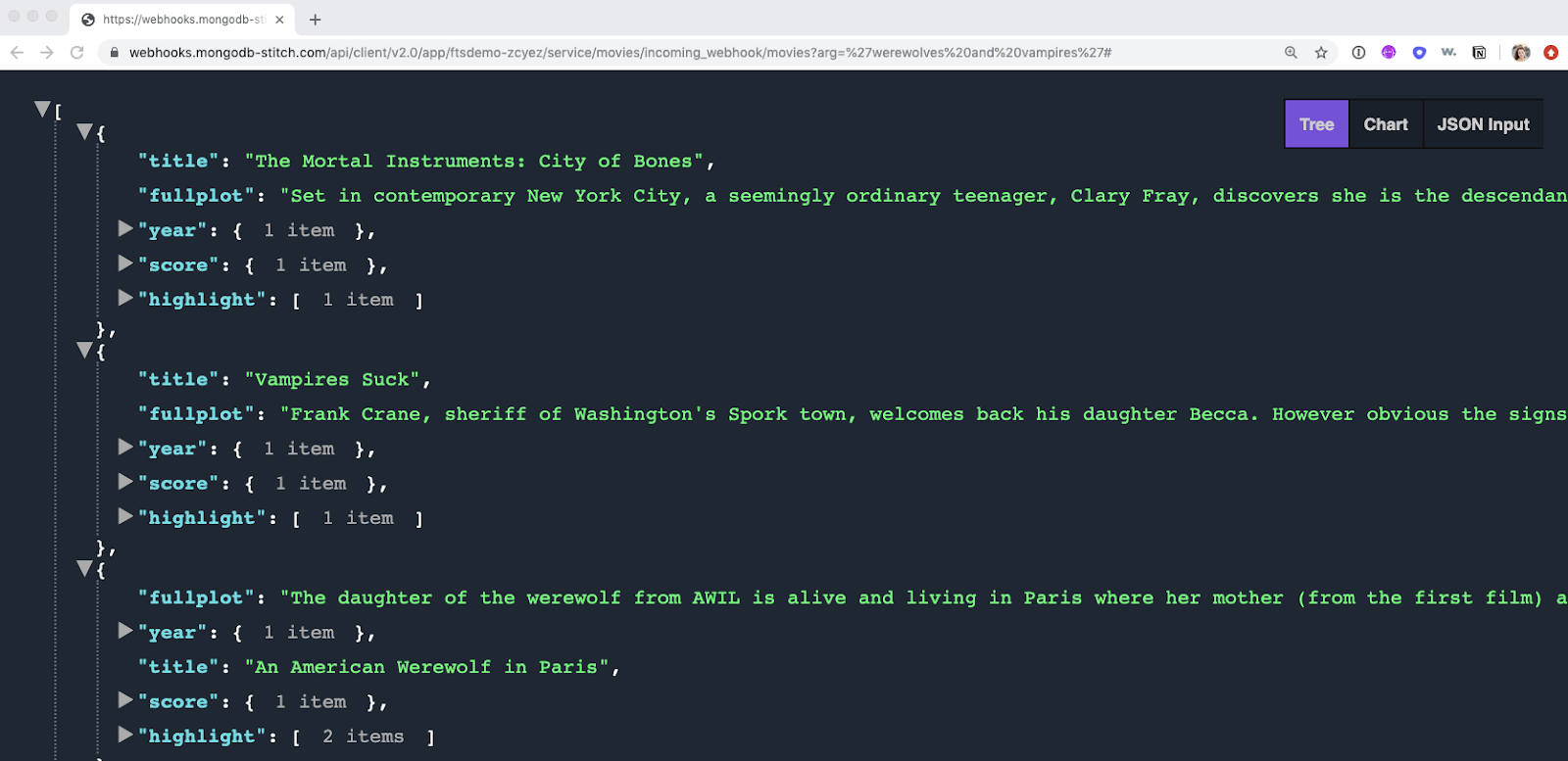
Task: Click the zoom magnifier icon in address bar
Action: tap(1291, 53)
